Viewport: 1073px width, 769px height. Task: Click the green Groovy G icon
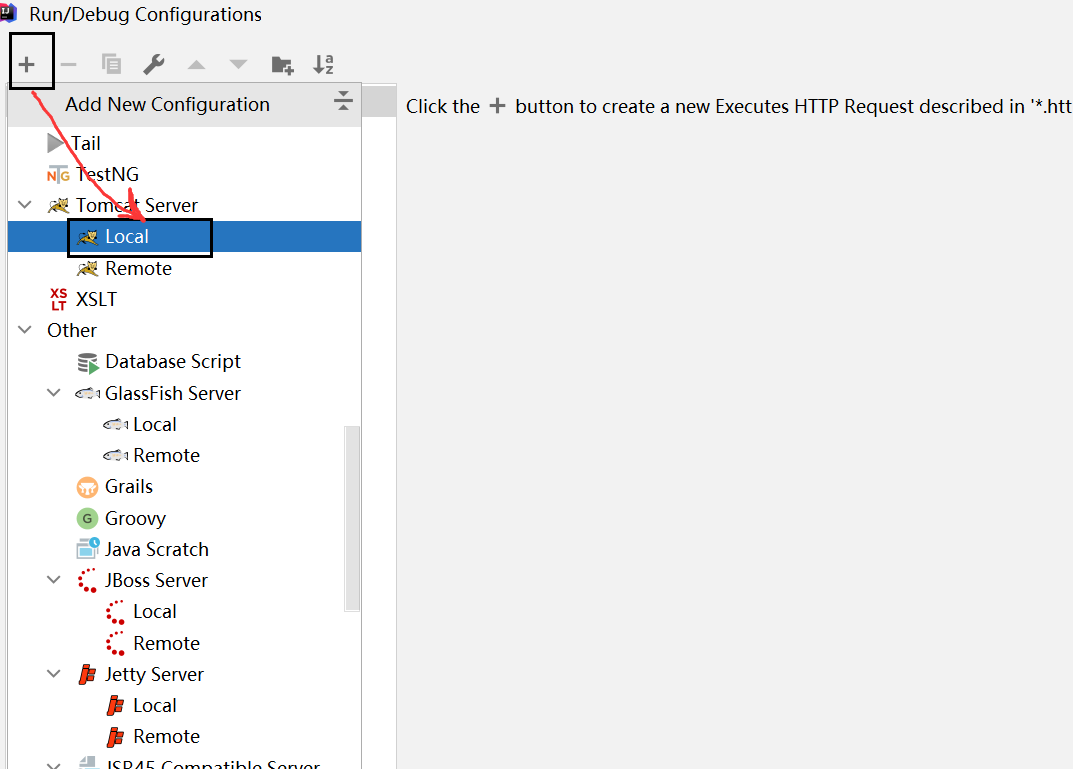coord(87,519)
